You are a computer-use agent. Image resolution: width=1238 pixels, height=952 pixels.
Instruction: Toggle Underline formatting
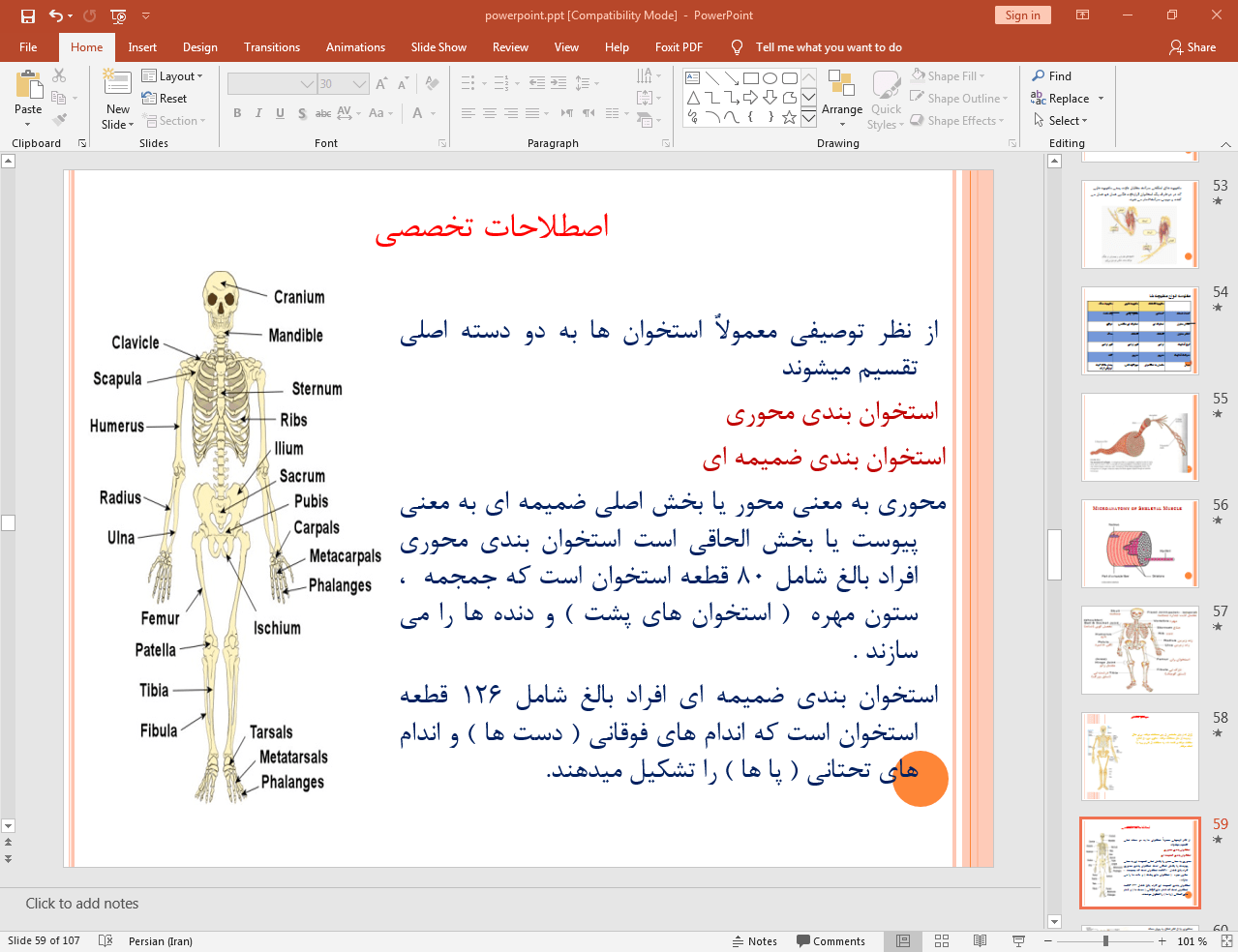[280, 113]
